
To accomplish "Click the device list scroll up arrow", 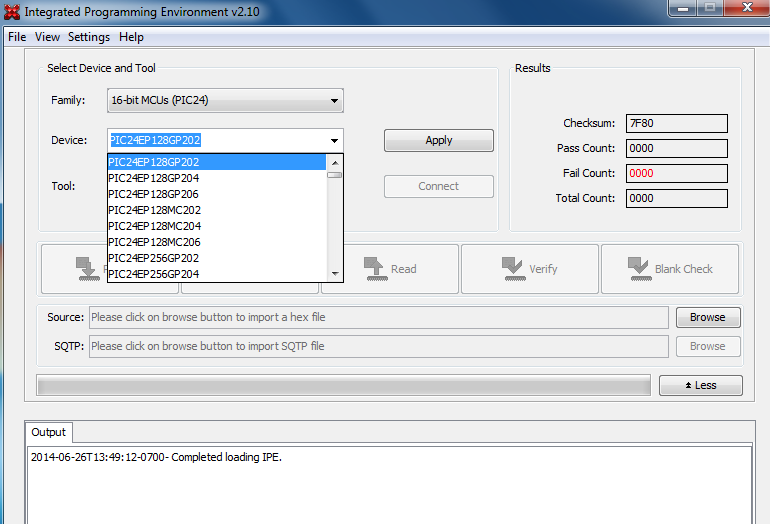I will (x=335, y=163).
